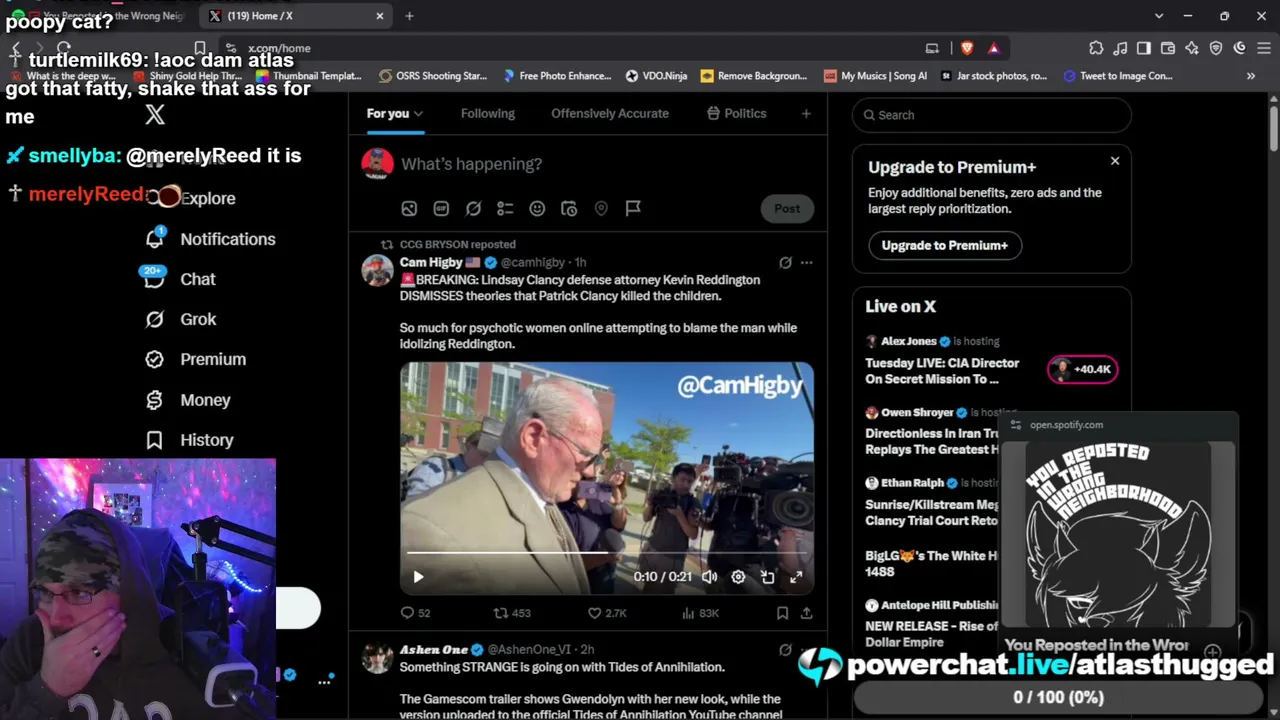Switch to the Politics tab

point(736,113)
